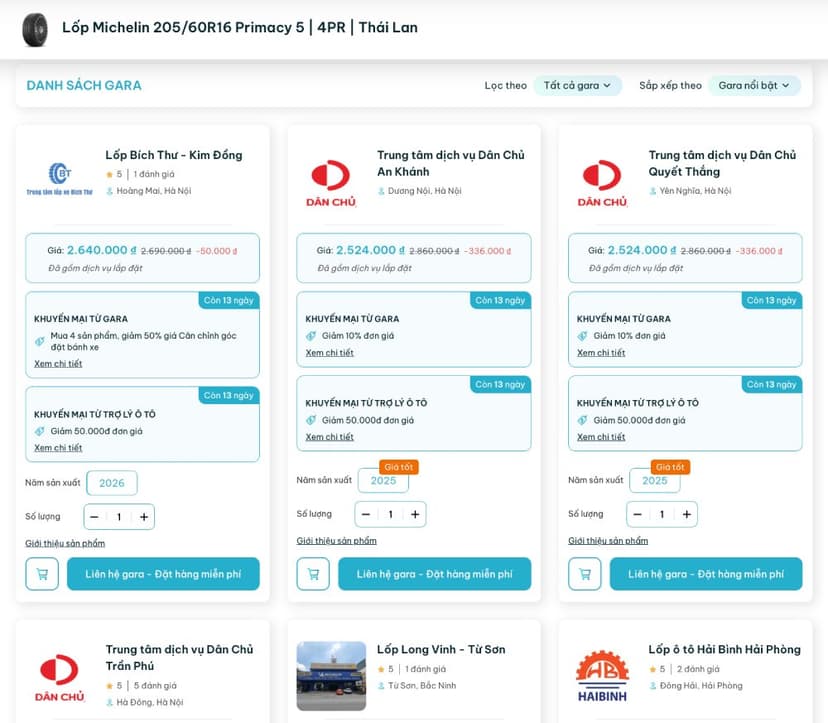
Task: Open Trung tâm Dân Chủ Trần Phú title
Action: [179, 658]
